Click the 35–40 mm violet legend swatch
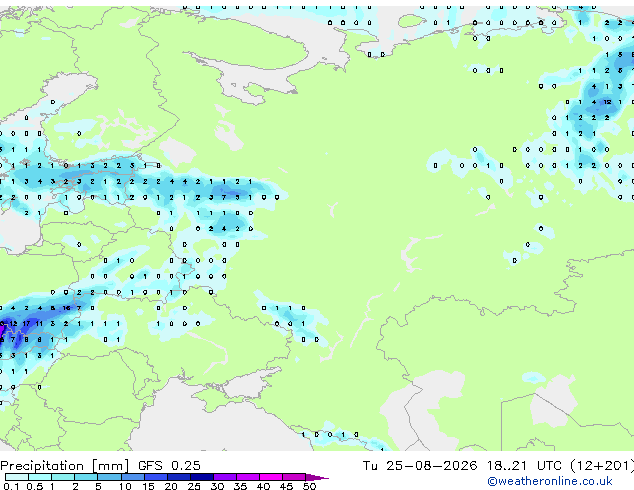634x490 pixels. [248, 477]
